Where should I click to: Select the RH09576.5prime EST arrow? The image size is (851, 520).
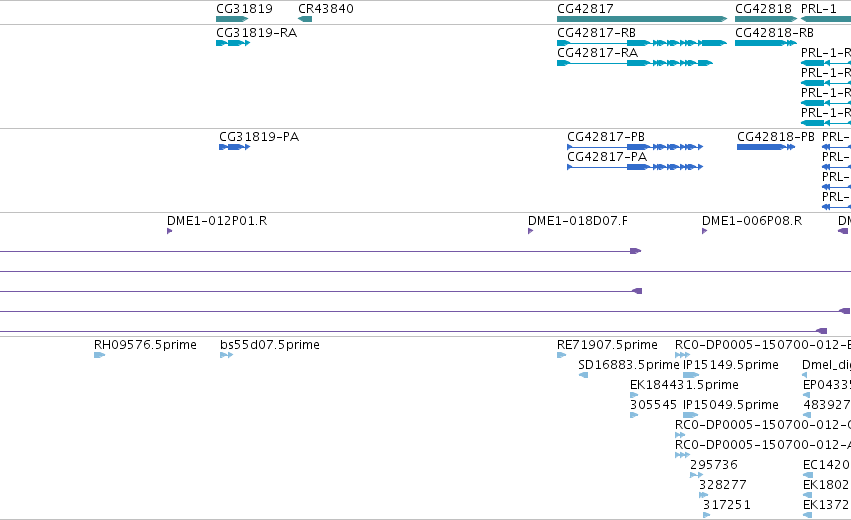[x=99, y=355]
